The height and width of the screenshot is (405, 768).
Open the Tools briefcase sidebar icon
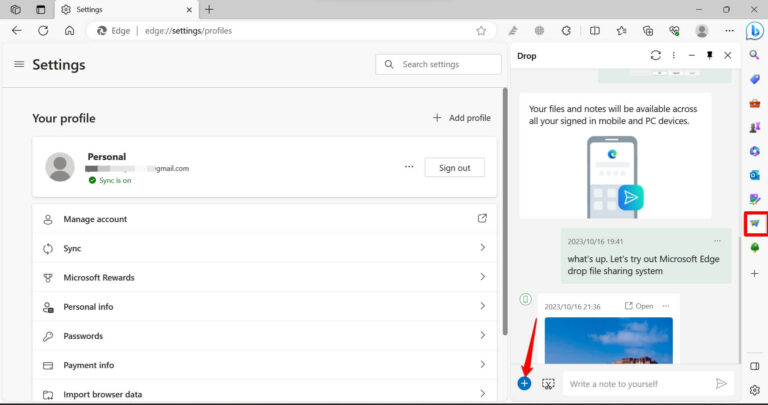755,103
